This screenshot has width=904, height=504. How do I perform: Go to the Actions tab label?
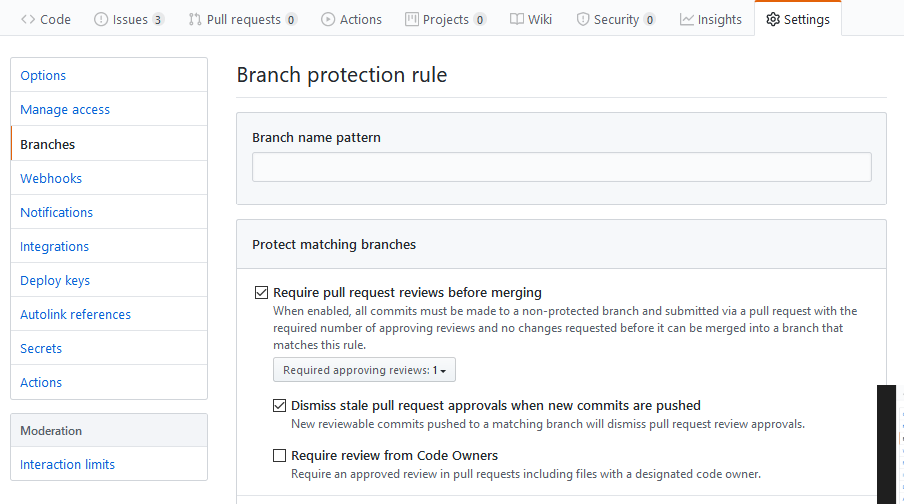click(360, 19)
